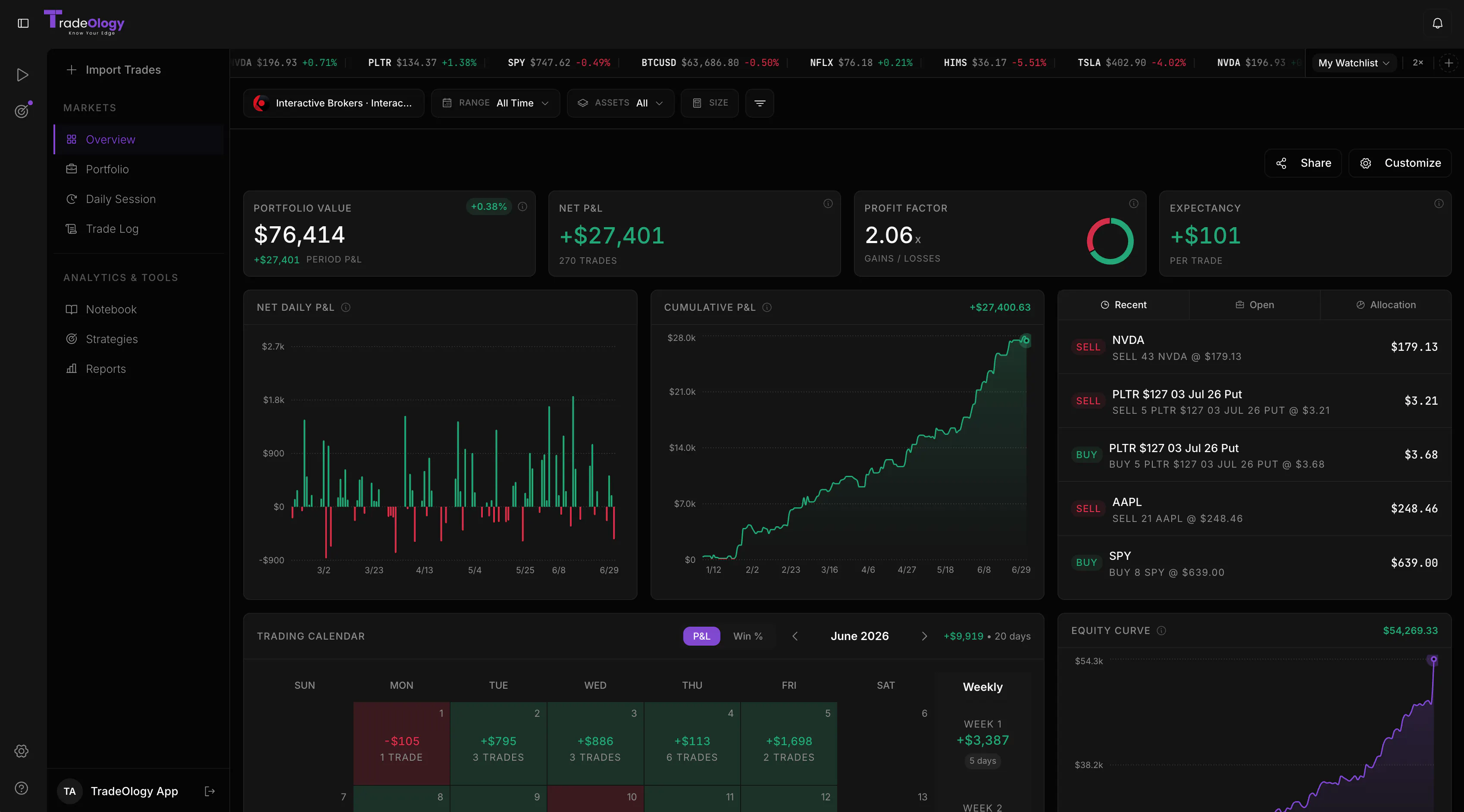Click the +$27,400.63 cumulative total
Viewport: 1464px width, 812px height.
tap(1000, 307)
